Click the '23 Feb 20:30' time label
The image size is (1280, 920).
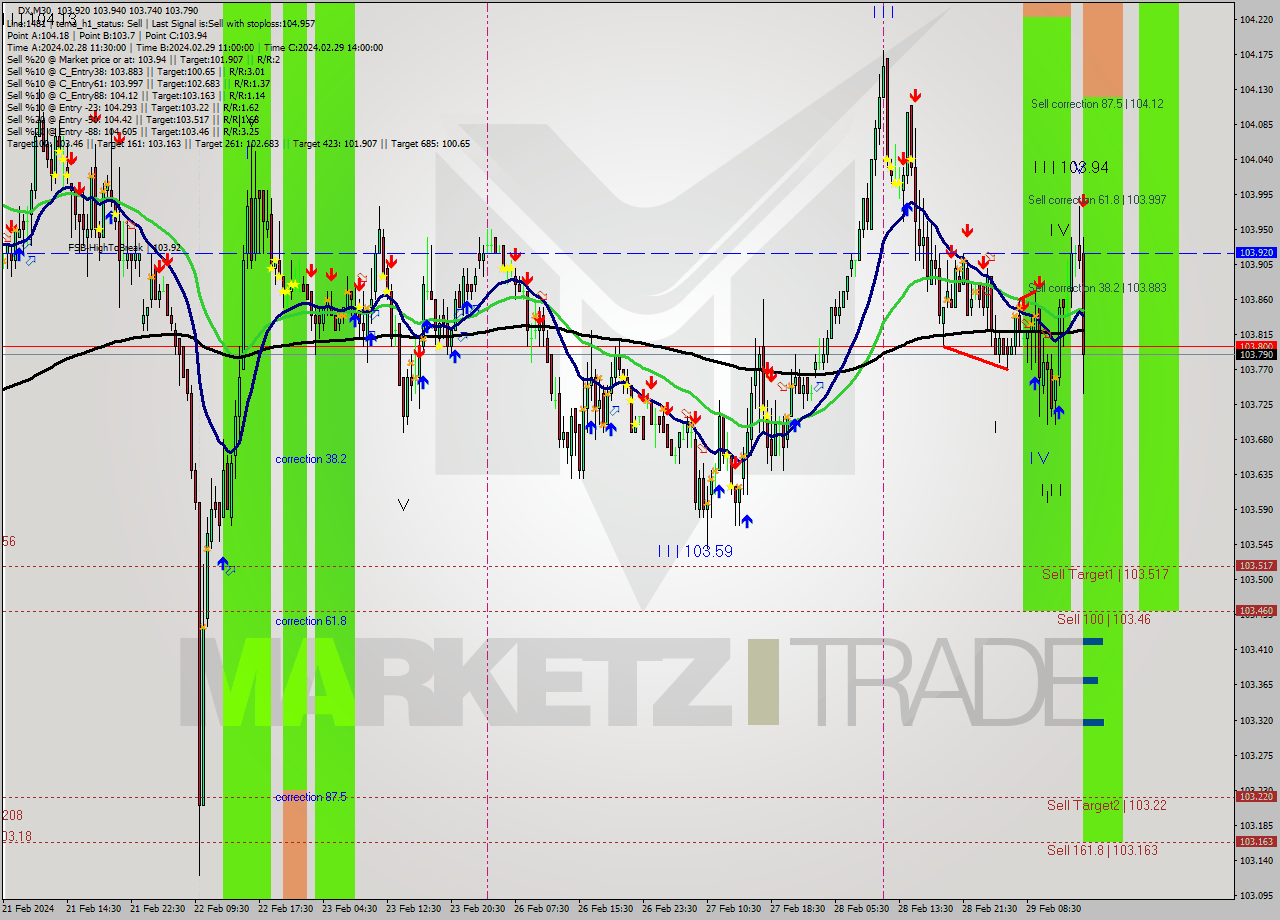click(477, 909)
